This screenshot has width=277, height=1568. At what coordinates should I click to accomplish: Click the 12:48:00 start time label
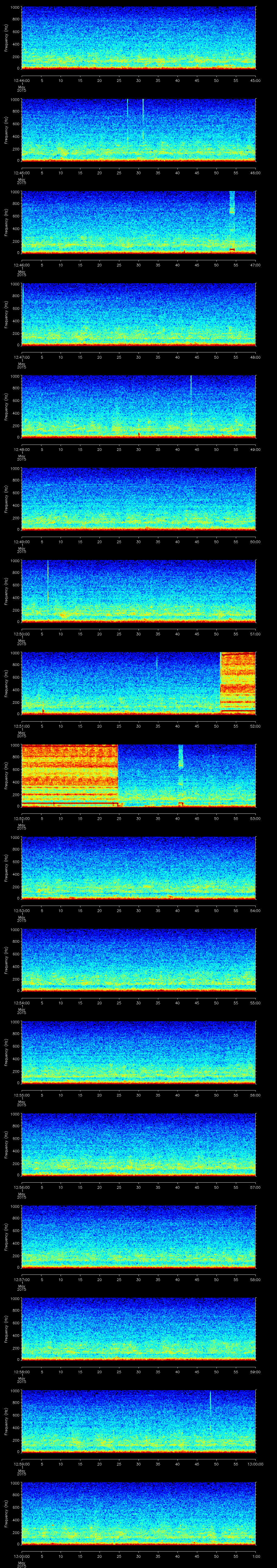(x=21, y=449)
